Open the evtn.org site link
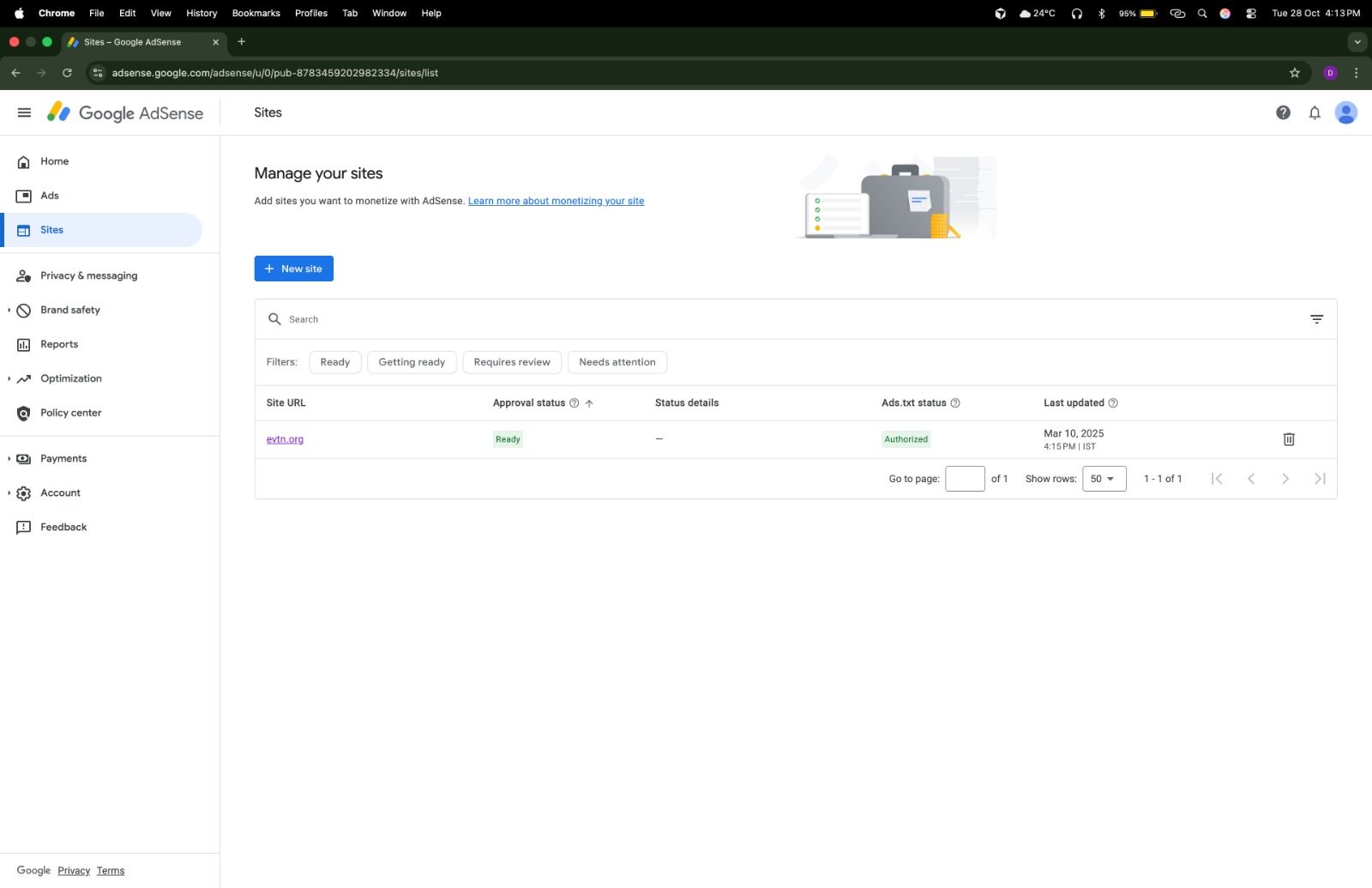This screenshot has height=888, width=1372. (x=285, y=439)
